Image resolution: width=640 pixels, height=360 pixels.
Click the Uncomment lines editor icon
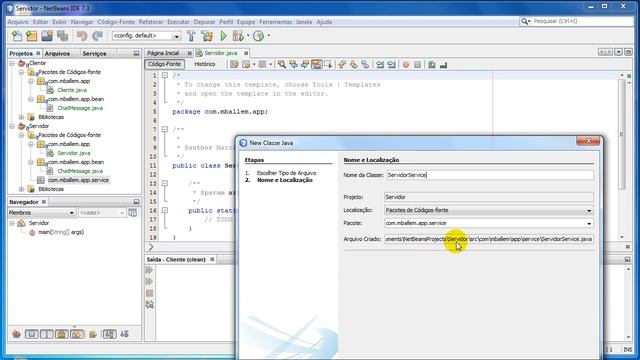click(443, 64)
